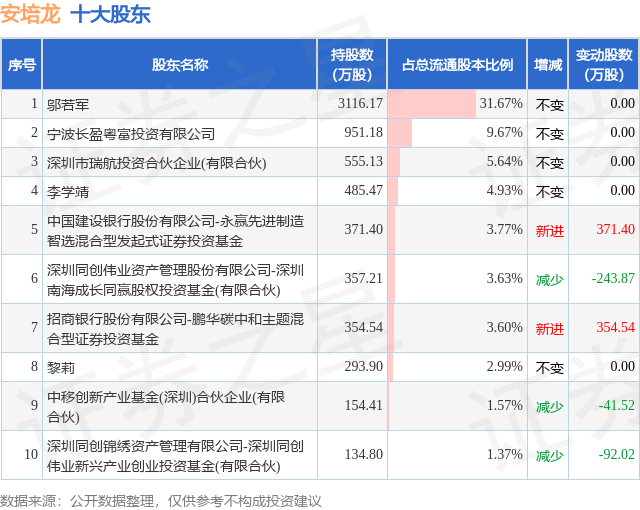Viewport: 640px width, 510px height.
Task: Click shareholder name 黎莉
Action: (x=61, y=367)
